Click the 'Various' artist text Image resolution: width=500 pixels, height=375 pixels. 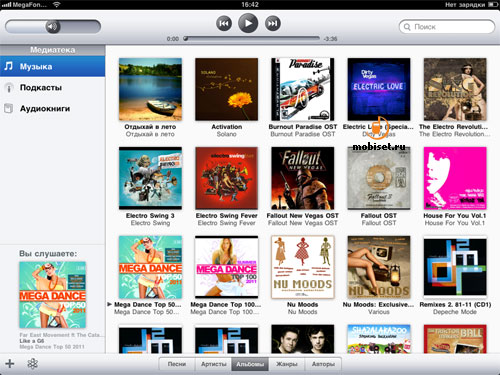(x=379, y=312)
